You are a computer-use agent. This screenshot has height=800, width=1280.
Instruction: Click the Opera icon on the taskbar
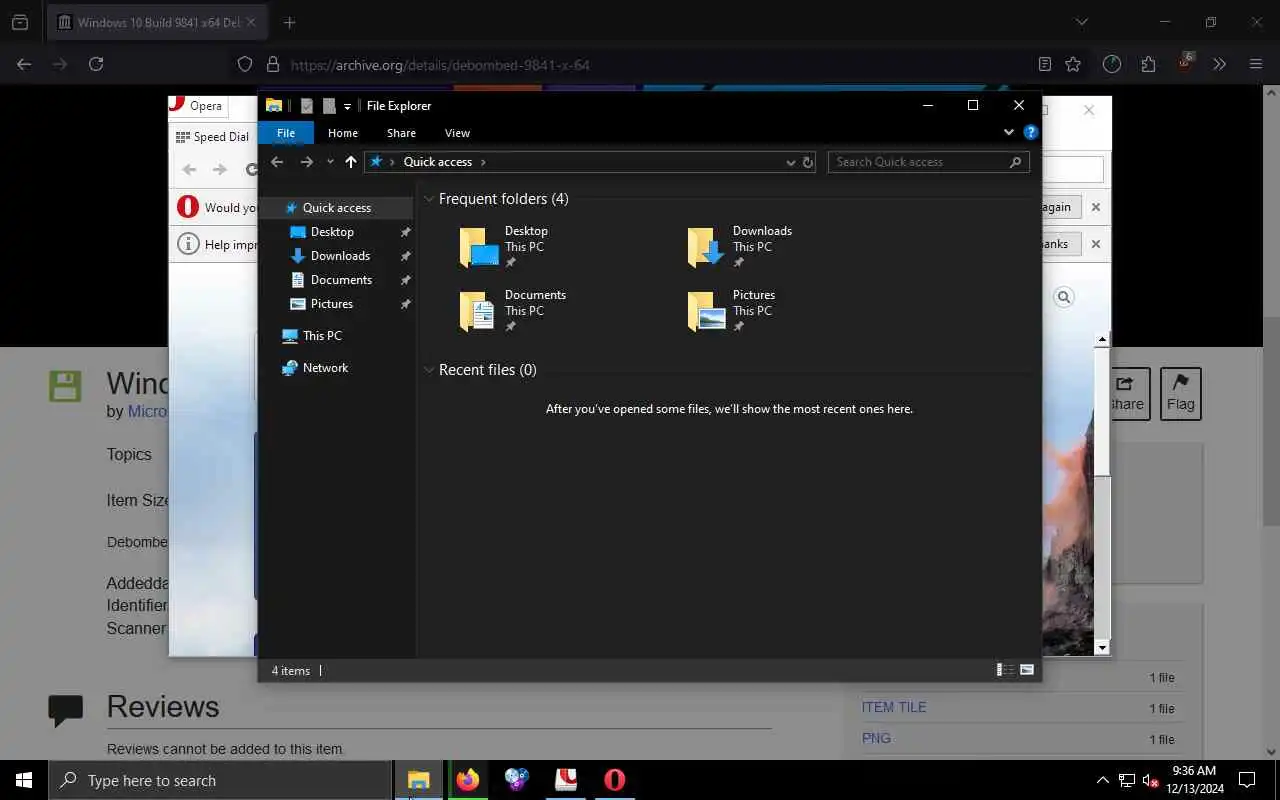pos(615,780)
